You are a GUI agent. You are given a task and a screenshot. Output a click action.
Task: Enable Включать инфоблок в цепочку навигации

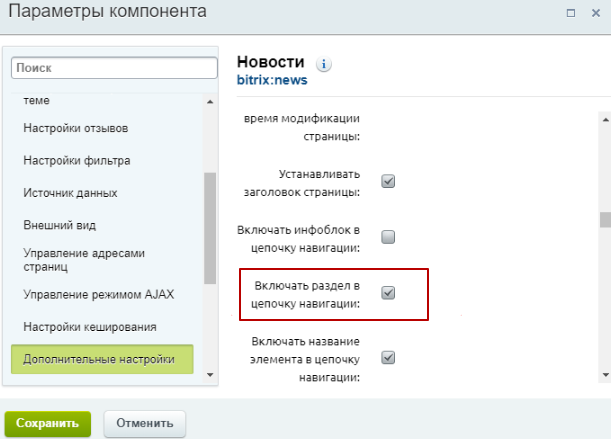coord(389,237)
